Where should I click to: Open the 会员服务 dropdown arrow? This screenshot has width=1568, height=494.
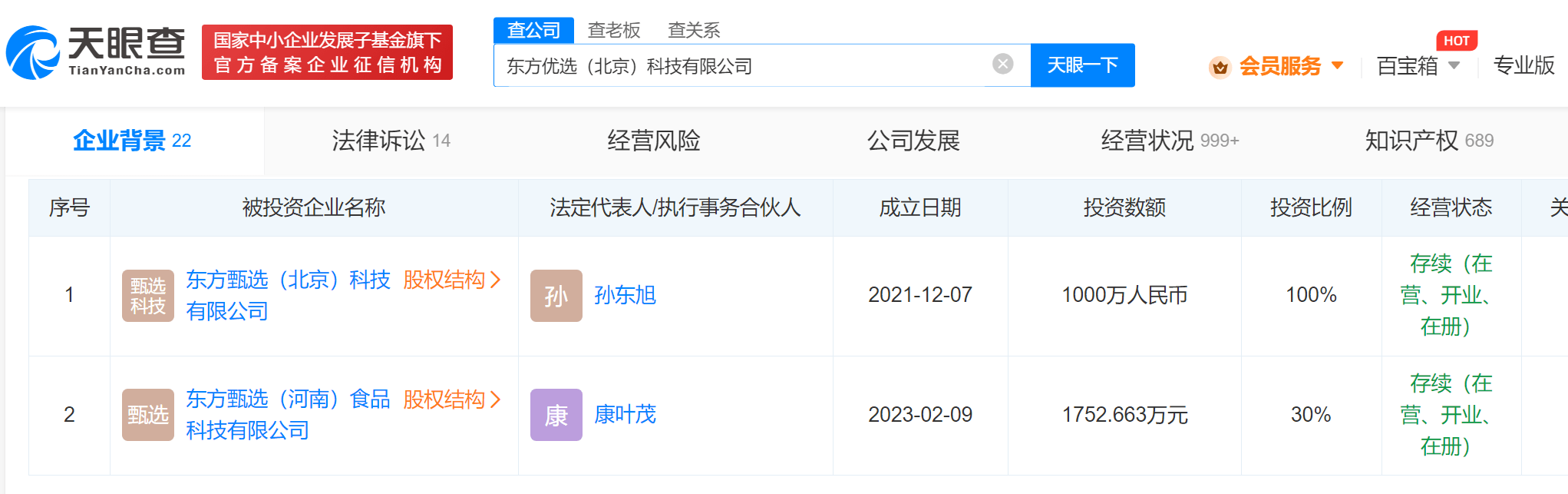1337,65
